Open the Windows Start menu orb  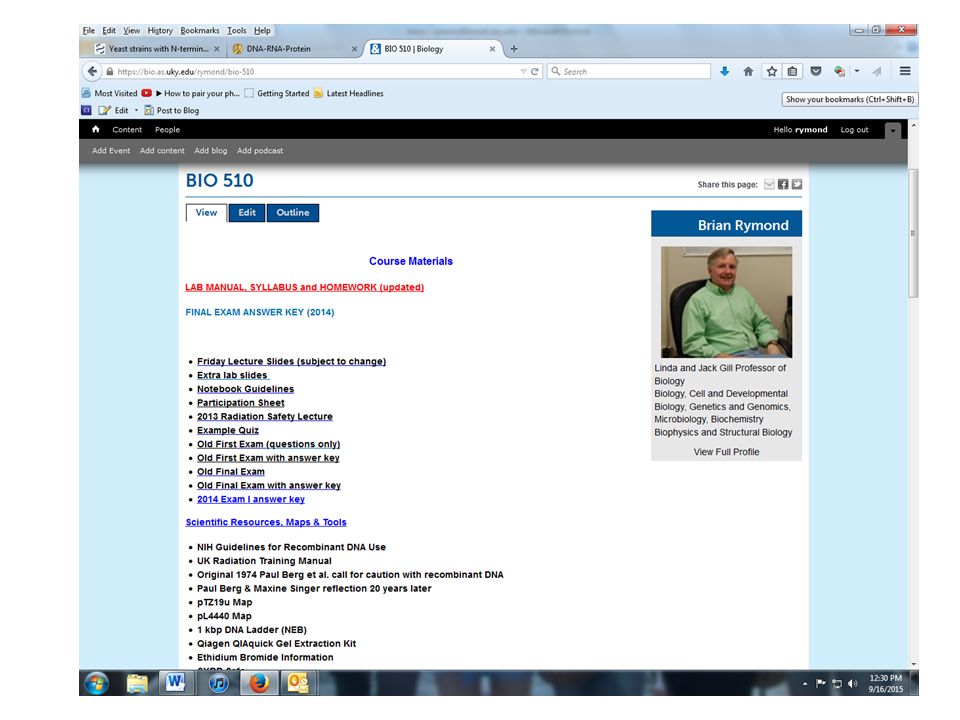96,683
